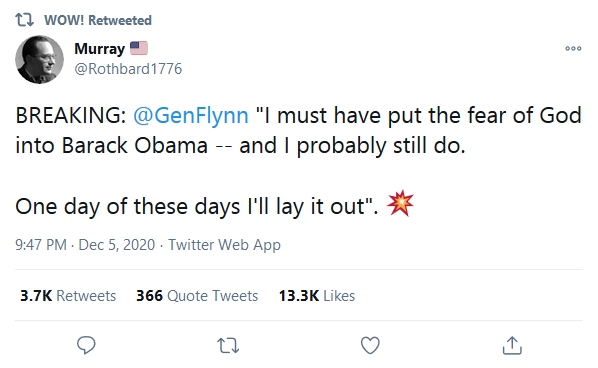Viewport: 598px width, 368px height.
Task: Open Murray's profile picture
Action: coord(39,59)
